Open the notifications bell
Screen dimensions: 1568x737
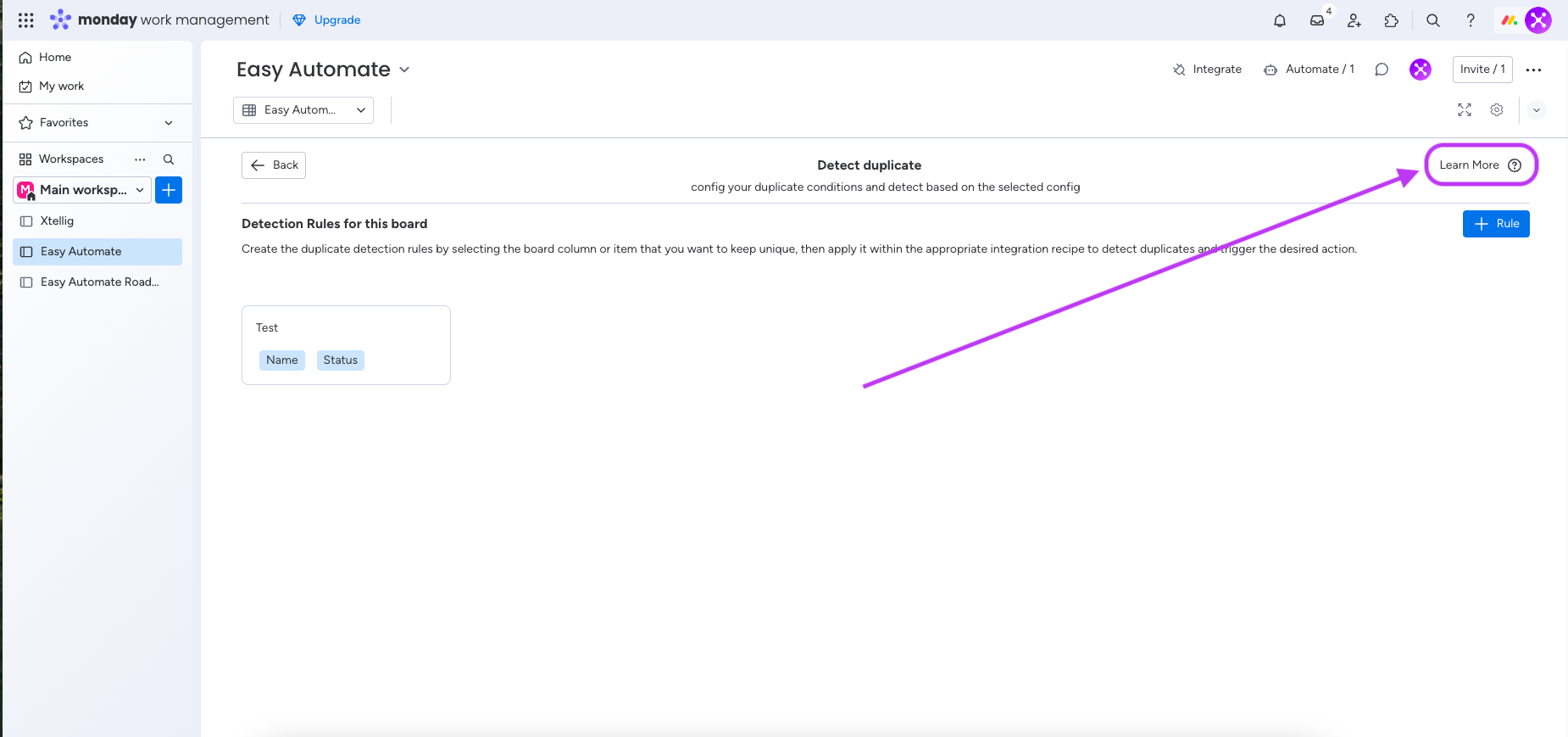pyautogui.click(x=1280, y=20)
